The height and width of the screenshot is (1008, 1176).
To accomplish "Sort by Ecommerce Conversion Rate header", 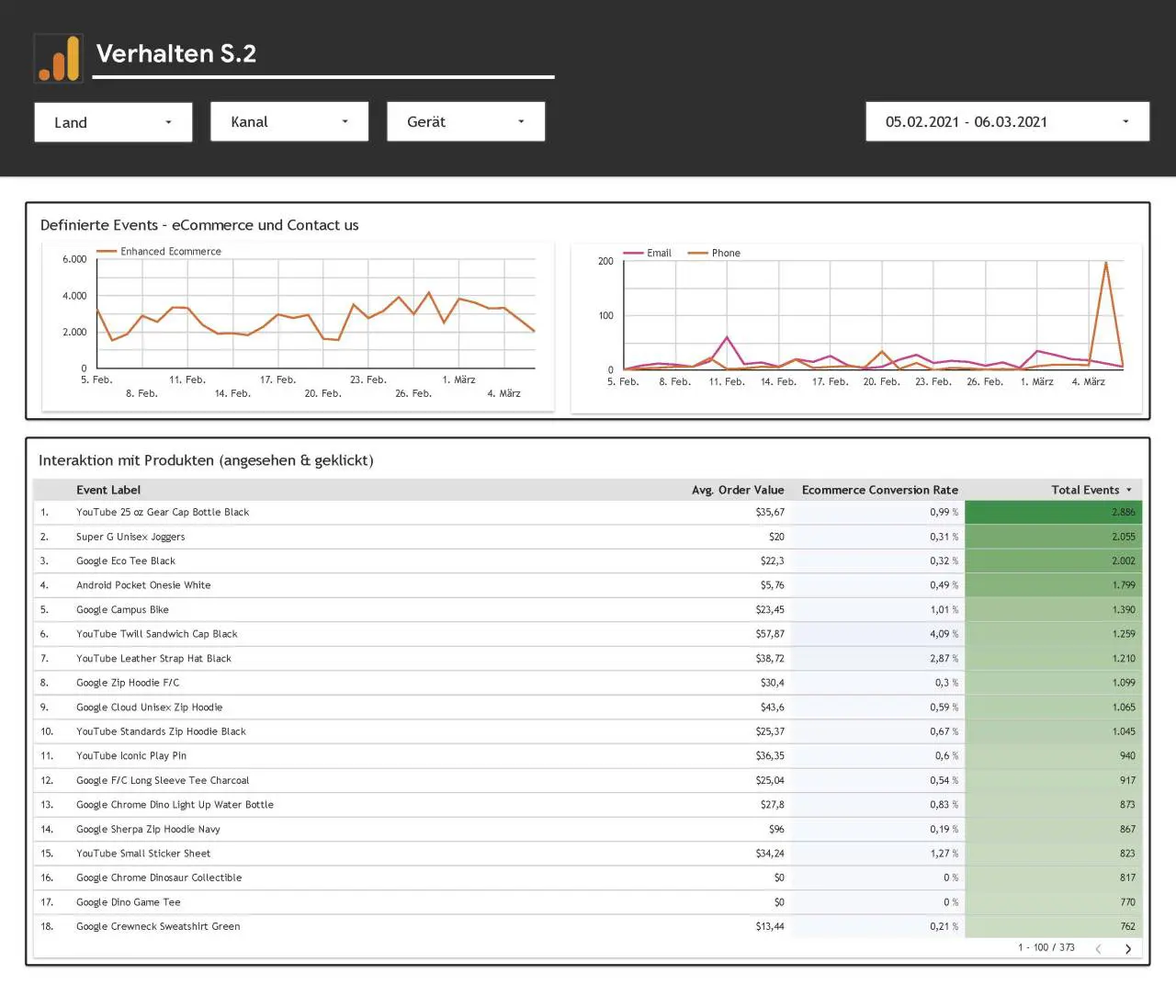I will point(879,490).
